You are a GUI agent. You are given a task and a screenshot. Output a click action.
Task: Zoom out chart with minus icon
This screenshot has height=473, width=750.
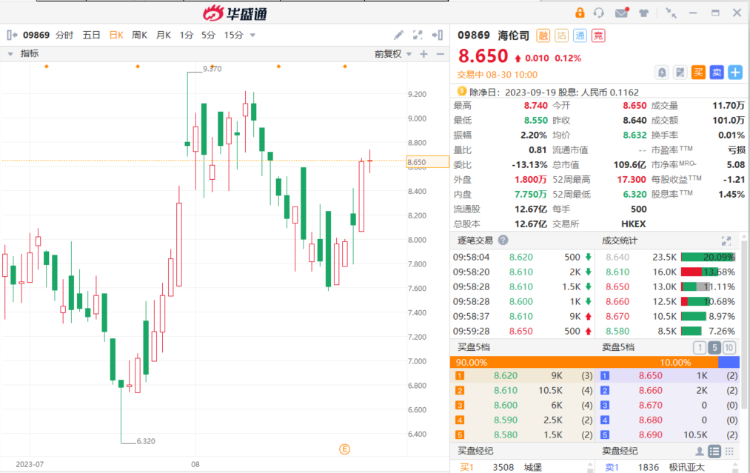point(441,54)
